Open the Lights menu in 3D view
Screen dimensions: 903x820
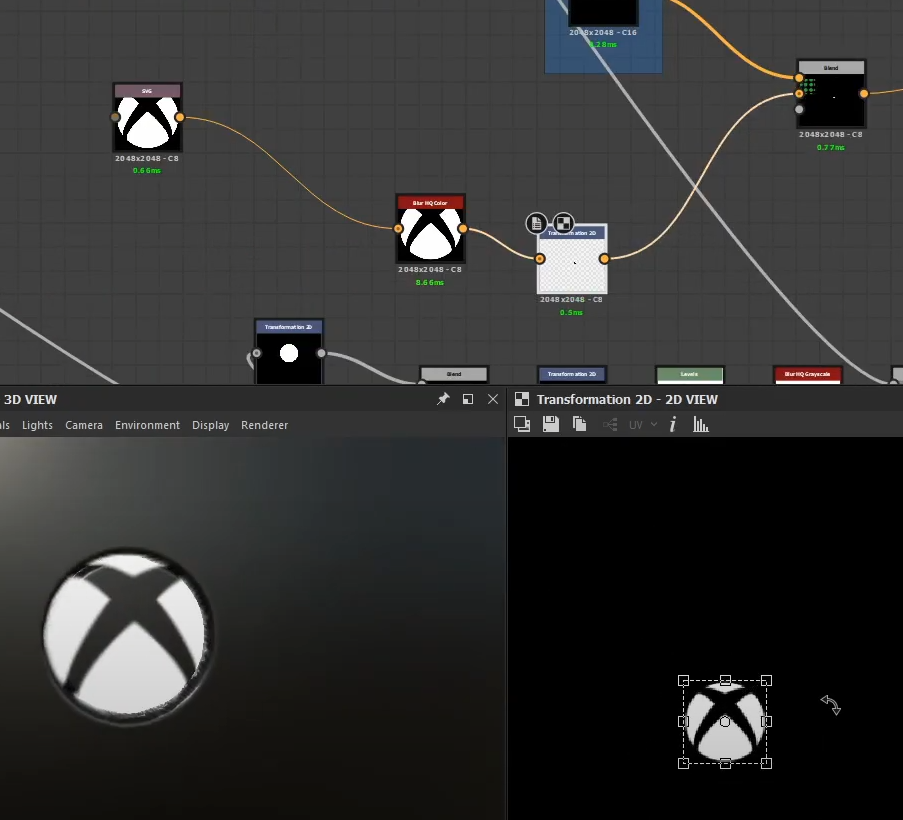coord(37,425)
